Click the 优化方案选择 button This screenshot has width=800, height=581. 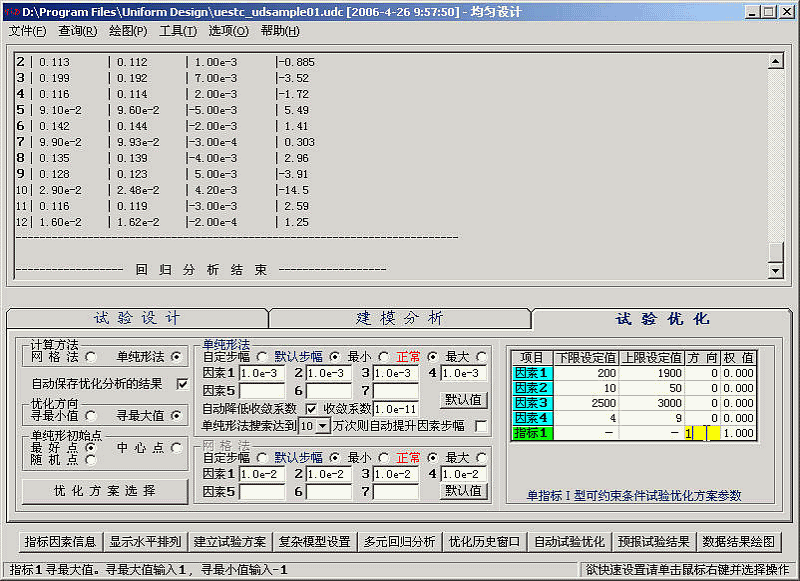[x=104, y=491]
